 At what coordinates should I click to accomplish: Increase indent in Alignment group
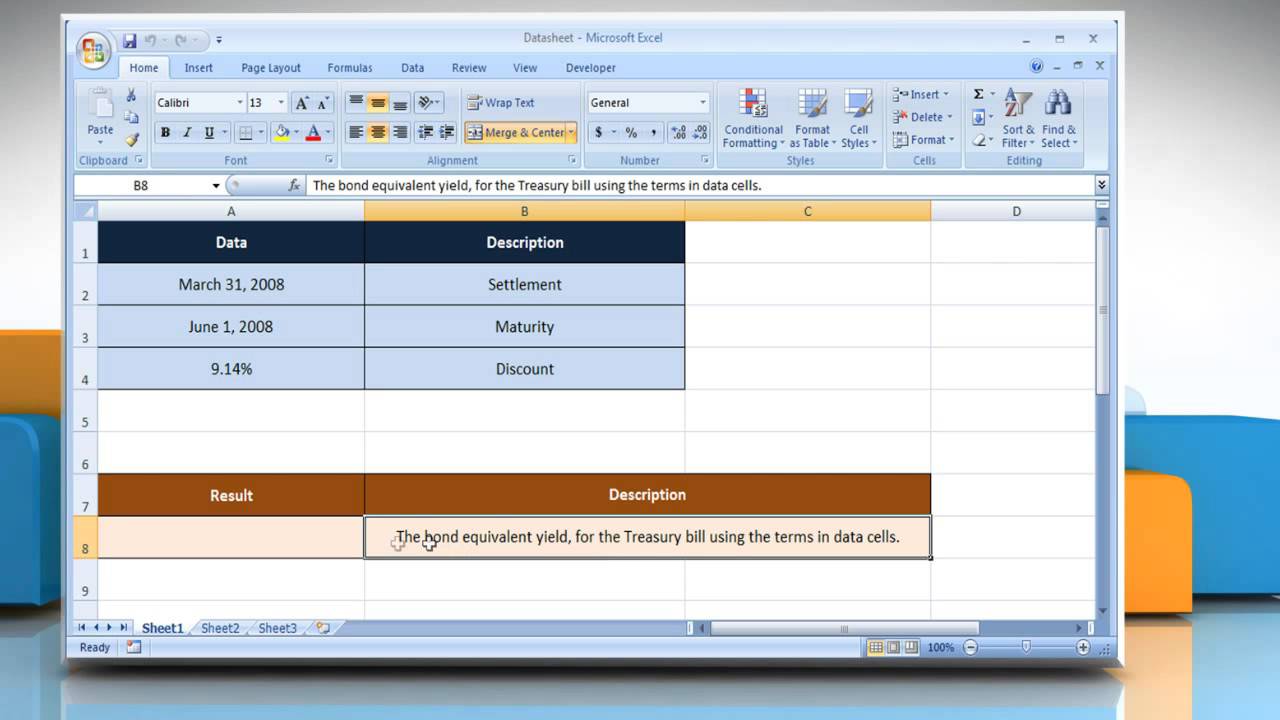[x=447, y=132]
